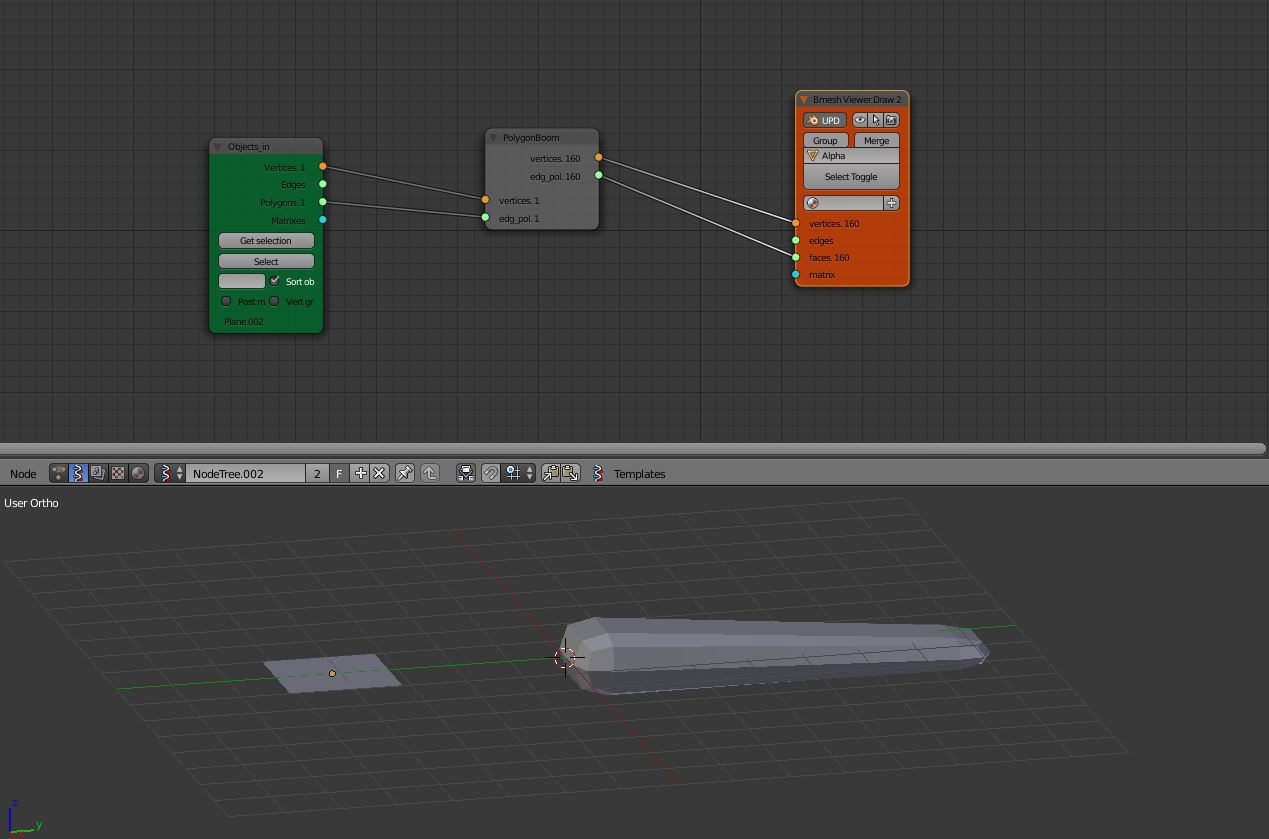Go to the parent node tree
Screen dimensions: 1269x839
tap(430, 473)
